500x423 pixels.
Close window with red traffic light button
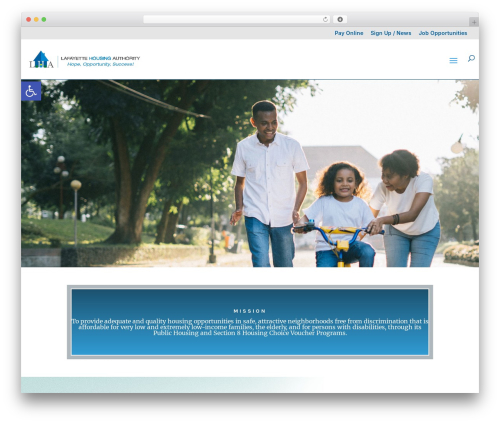pyautogui.click(x=29, y=20)
